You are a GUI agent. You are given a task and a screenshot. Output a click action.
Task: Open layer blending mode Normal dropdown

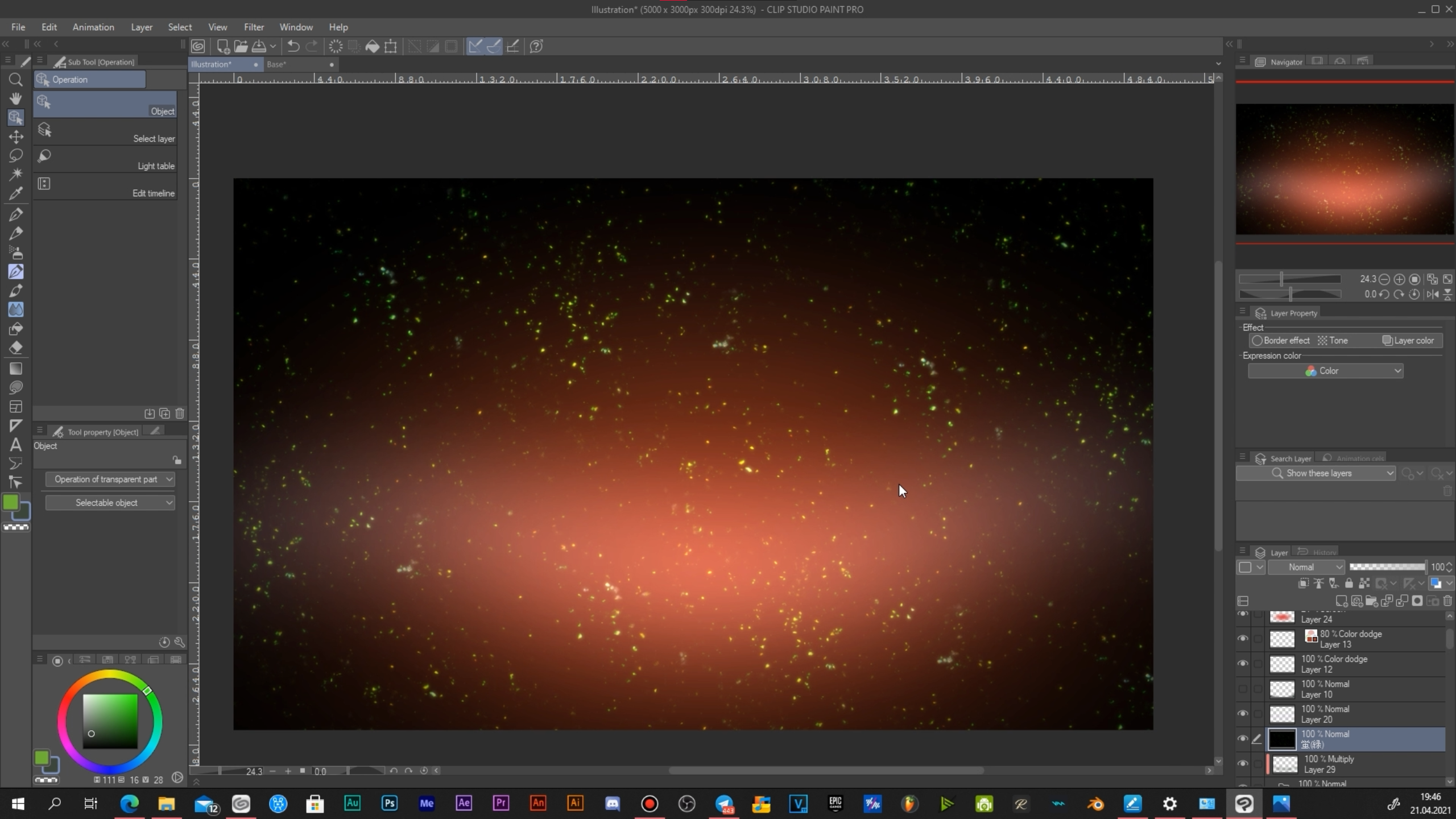pos(1306,567)
